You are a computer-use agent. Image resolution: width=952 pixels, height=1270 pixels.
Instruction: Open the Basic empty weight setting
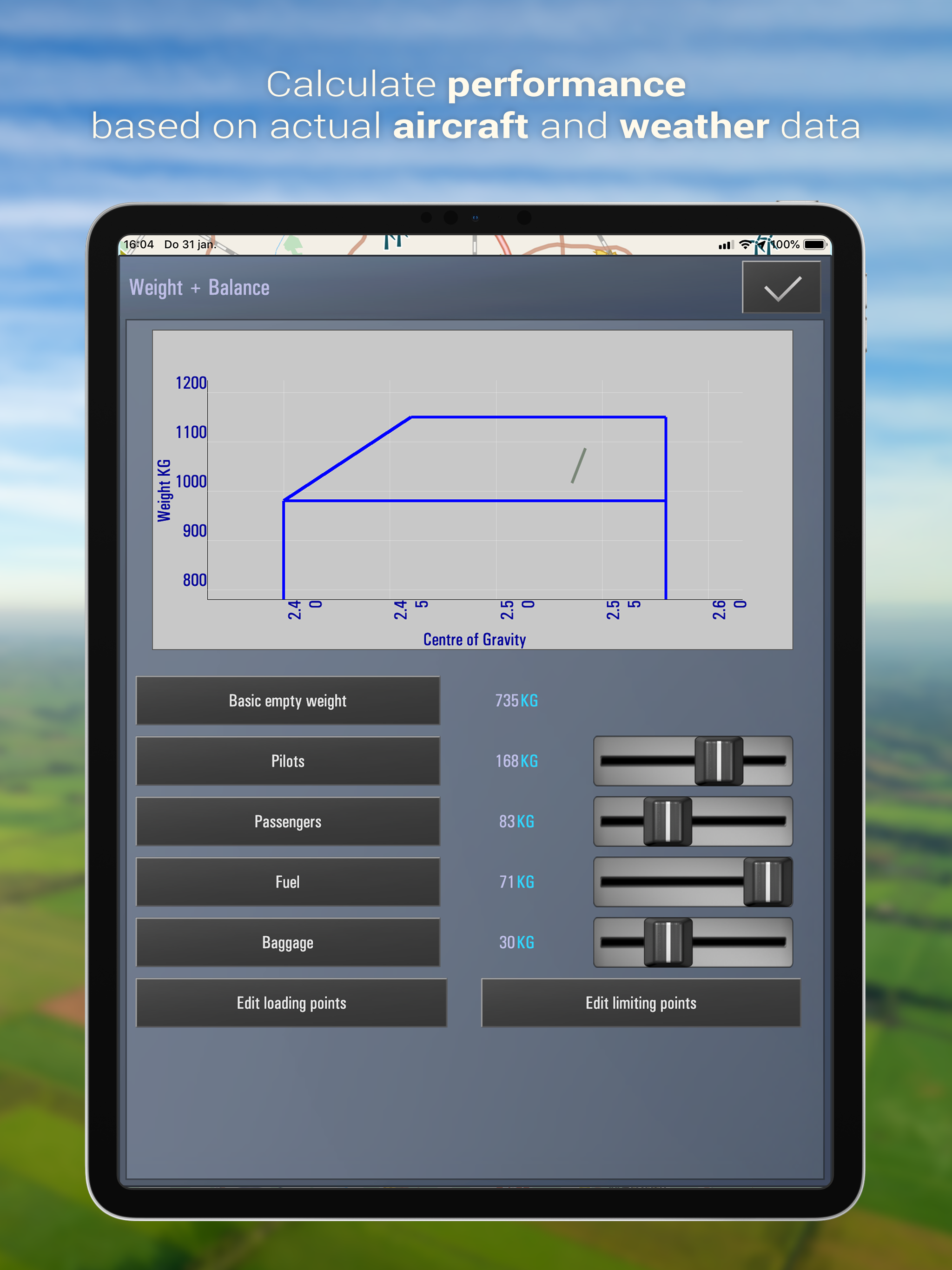pyautogui.click(x=288, y=701)
